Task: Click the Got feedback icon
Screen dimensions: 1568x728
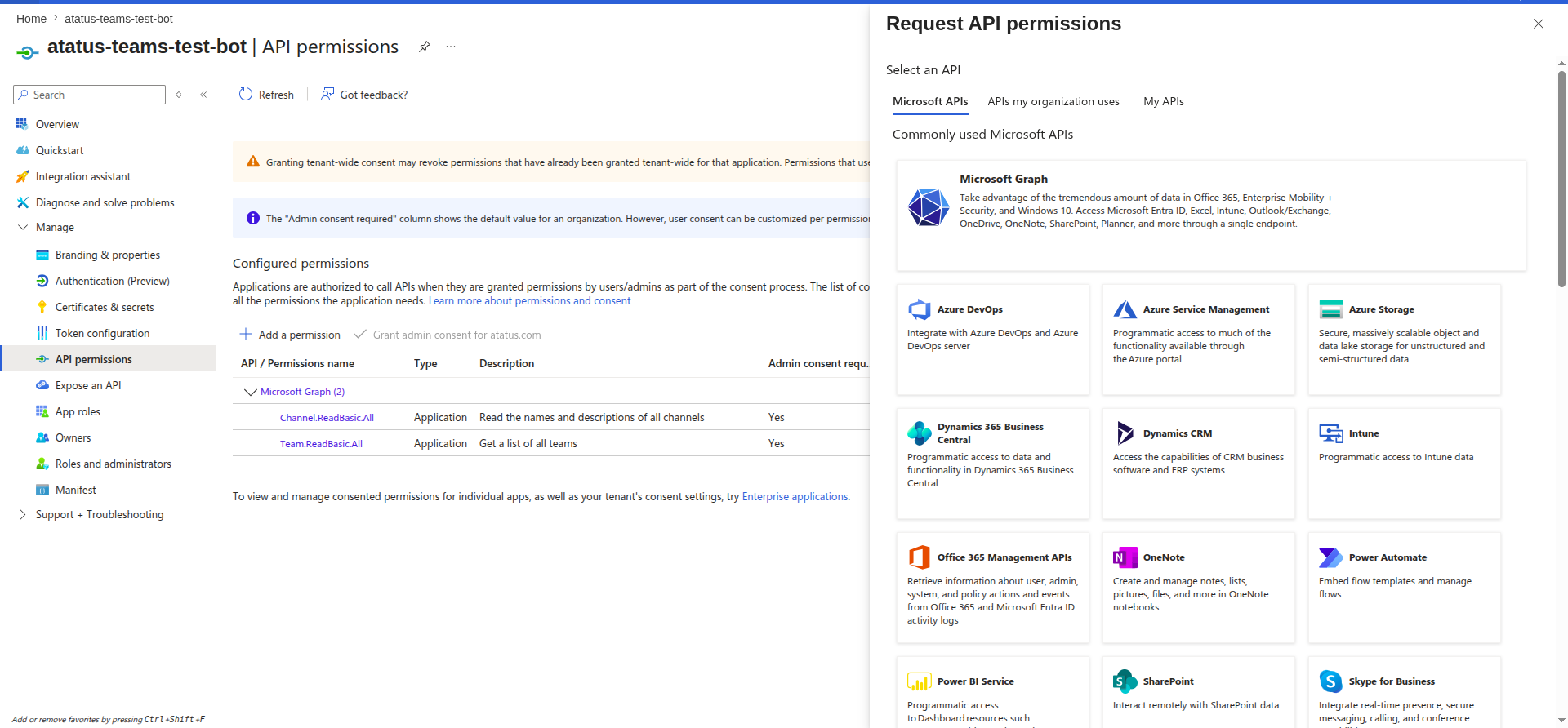Action: (x=327, y=95)
